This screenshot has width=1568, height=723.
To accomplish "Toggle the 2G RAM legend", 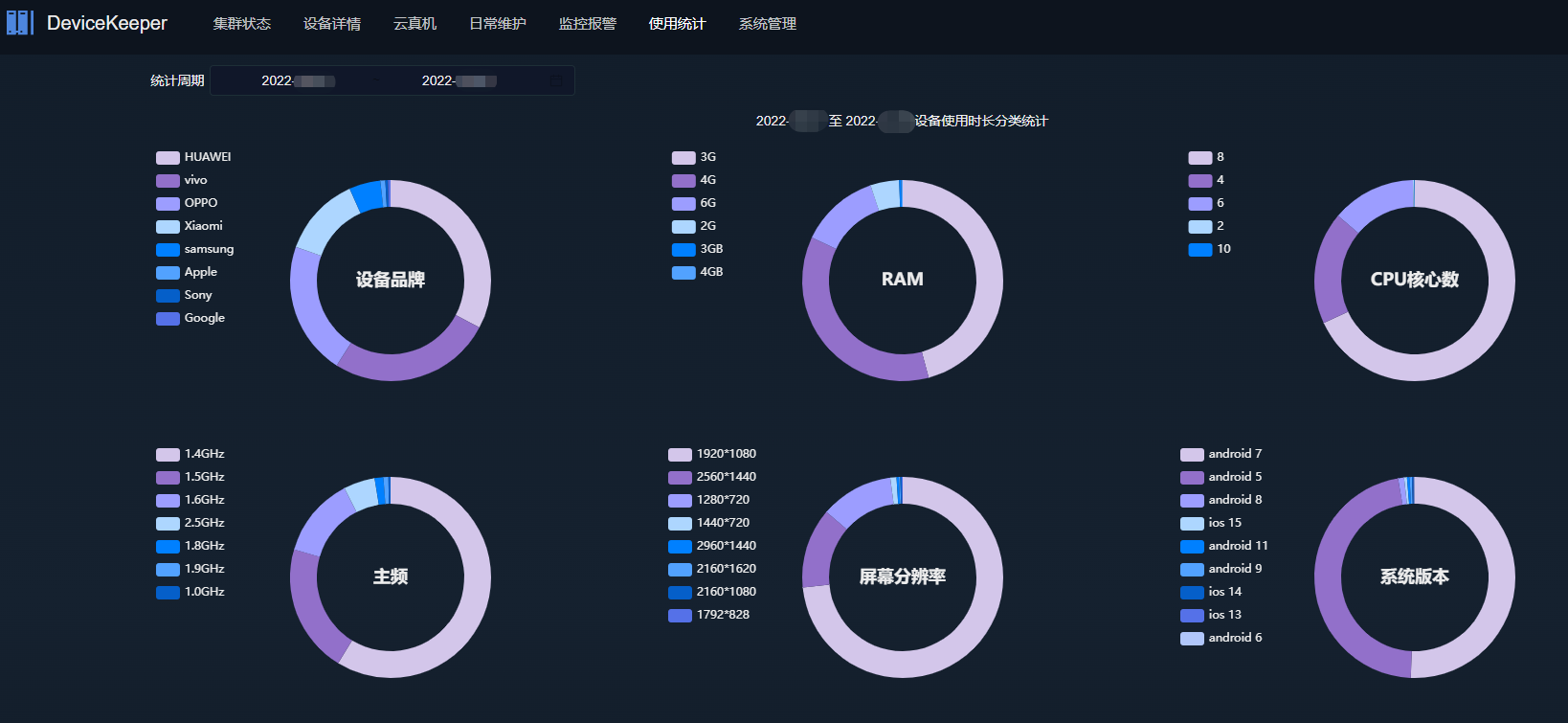I will tap(694, 226).
